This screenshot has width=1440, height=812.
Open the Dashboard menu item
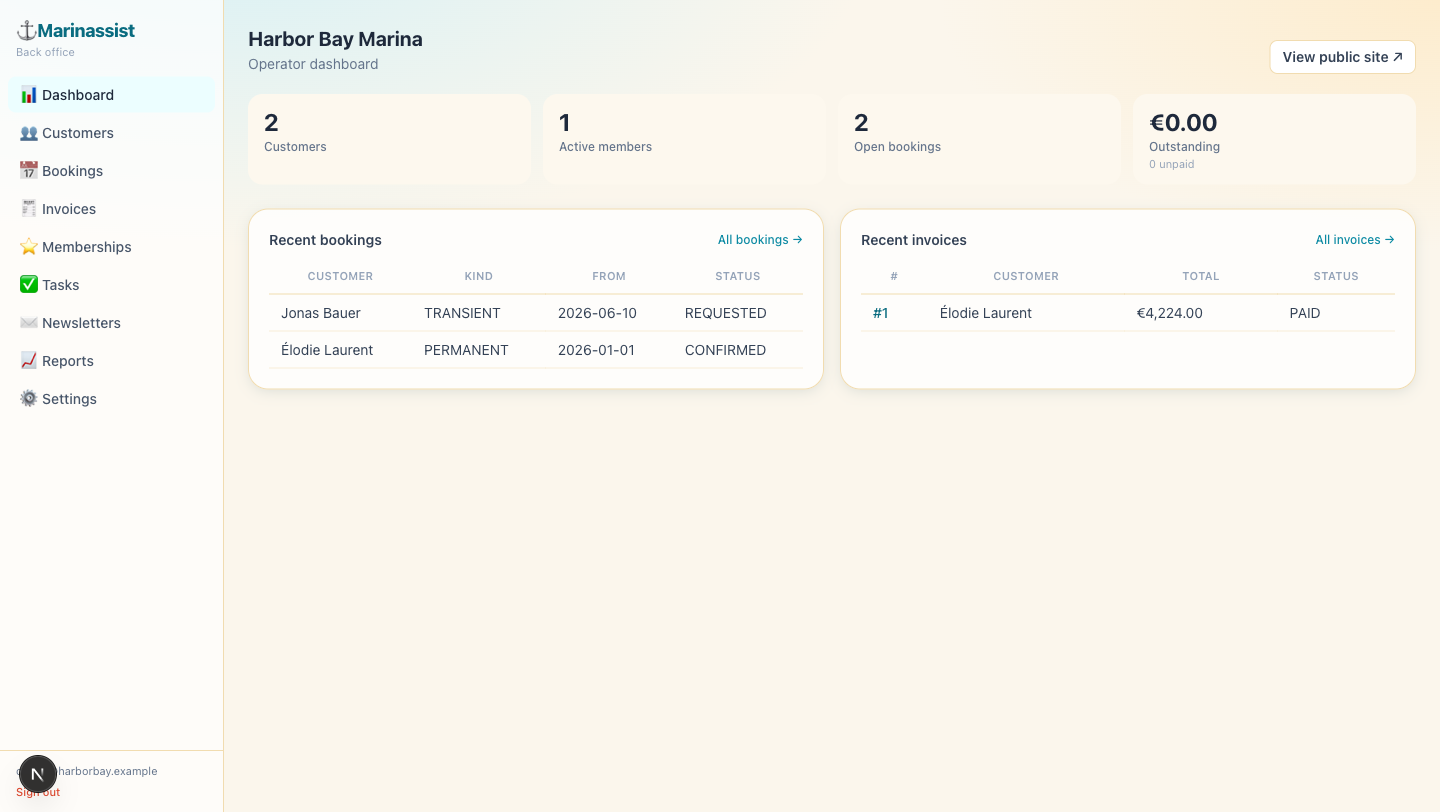click(111, 95)
